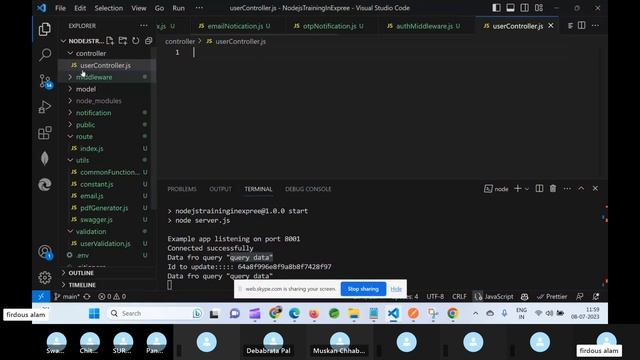Open the Explorer view in activity bar

pyautogui.click(x=44, y=29)
